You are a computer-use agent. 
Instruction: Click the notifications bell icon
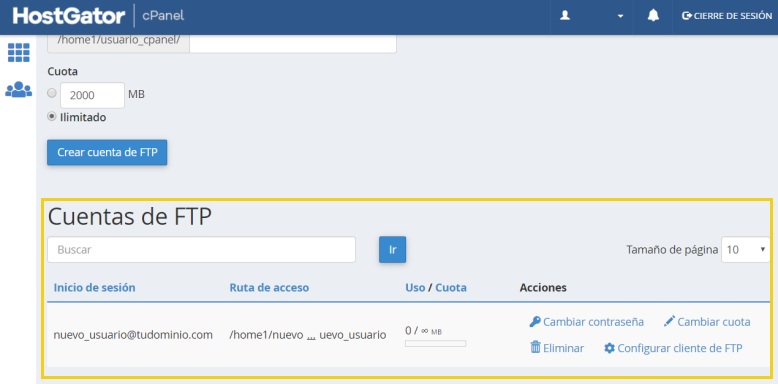653,16
